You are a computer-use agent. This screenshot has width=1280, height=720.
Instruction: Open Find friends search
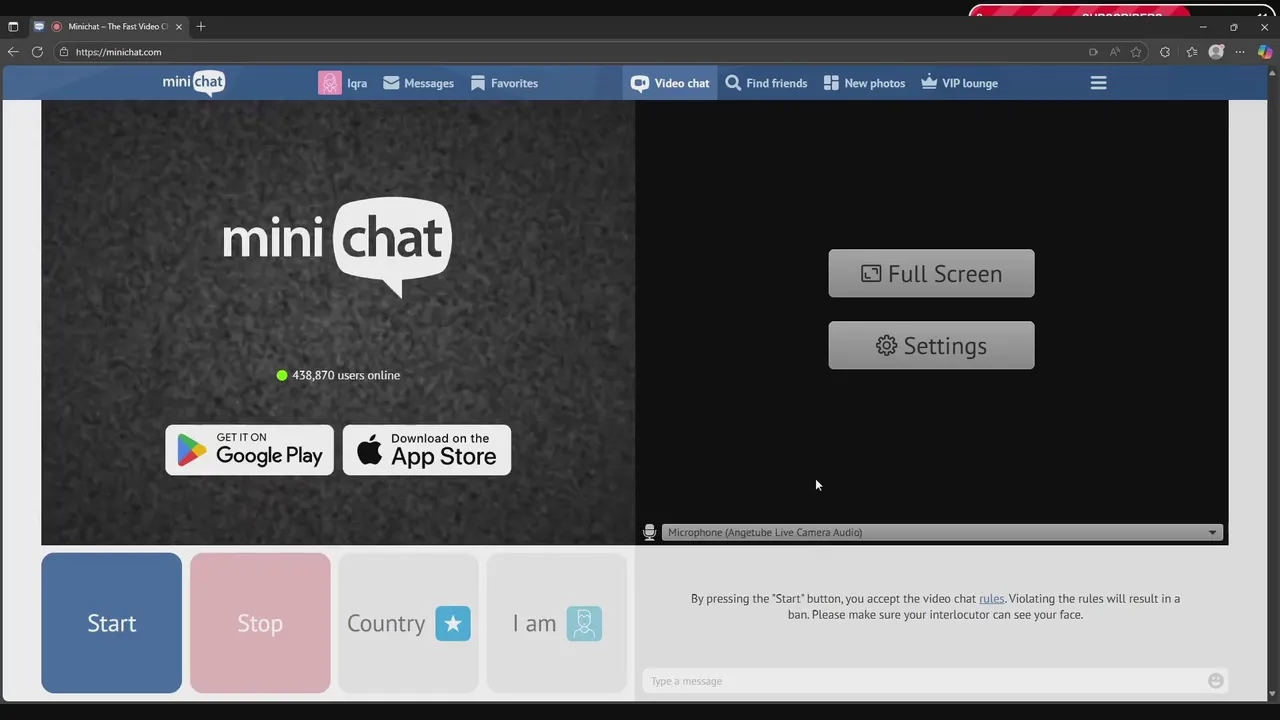766,83
